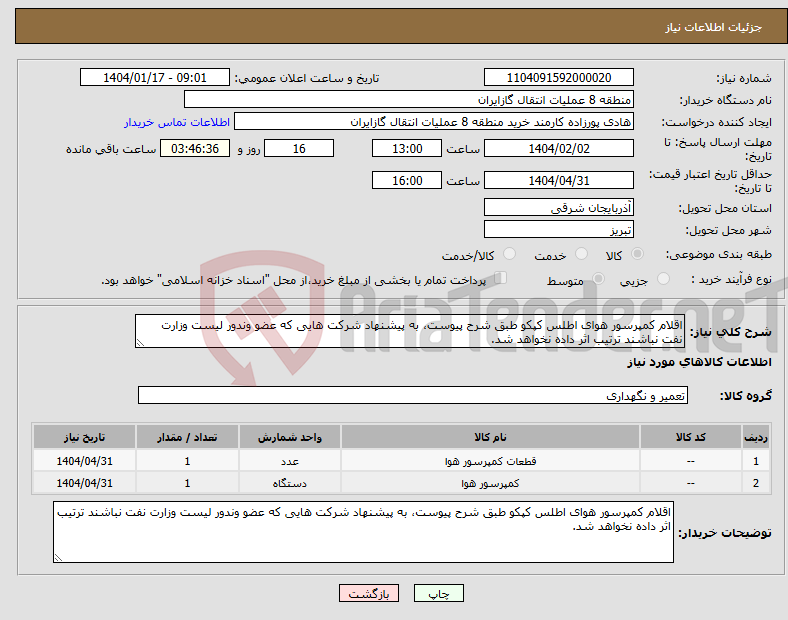This screenshot has height=620, width=788.
Task: Toggle the اسناد خزانه اسلامی payment checkbox
Action: pos(501,278)
